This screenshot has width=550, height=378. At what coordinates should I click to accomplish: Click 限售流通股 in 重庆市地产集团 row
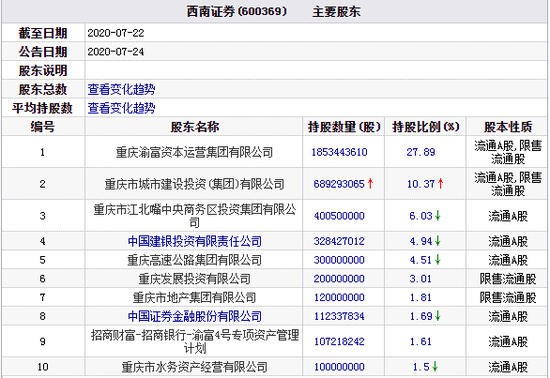(508, 298)
